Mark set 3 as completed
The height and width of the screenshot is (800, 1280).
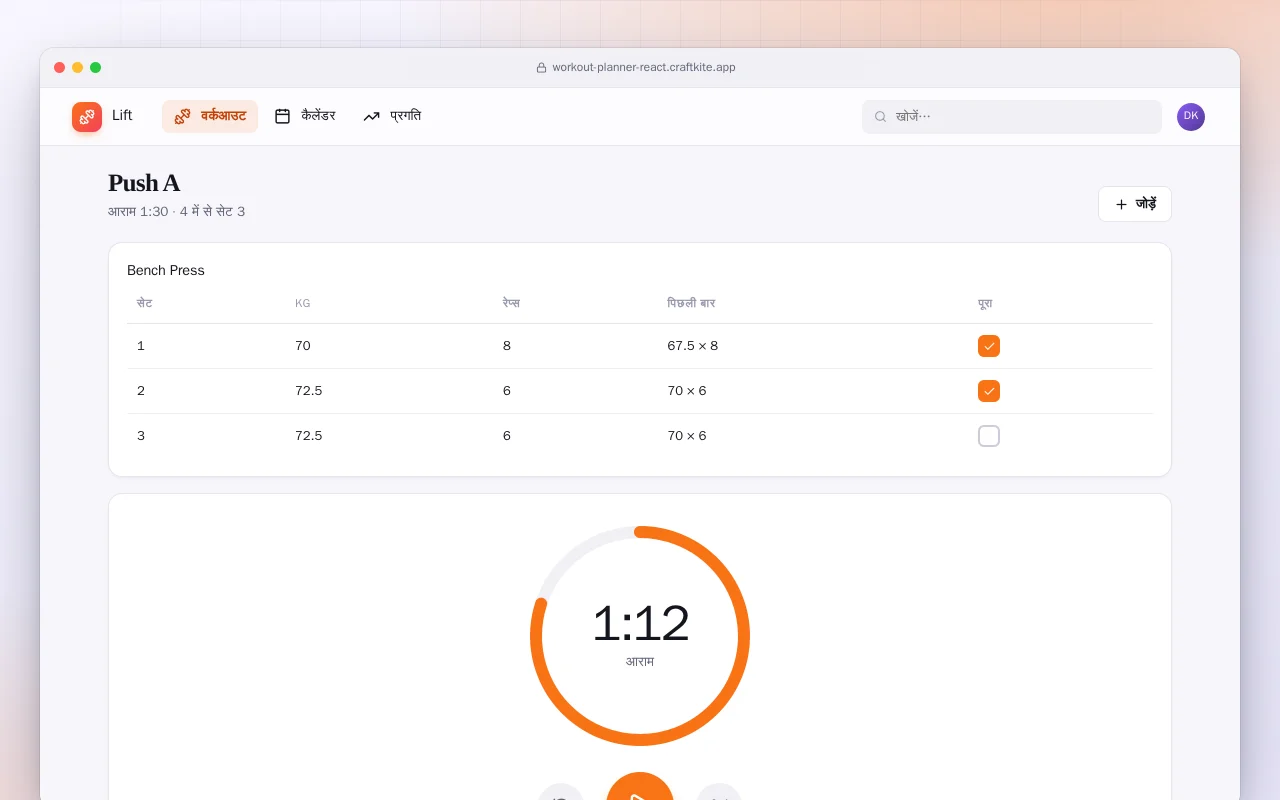pos(989,436)
